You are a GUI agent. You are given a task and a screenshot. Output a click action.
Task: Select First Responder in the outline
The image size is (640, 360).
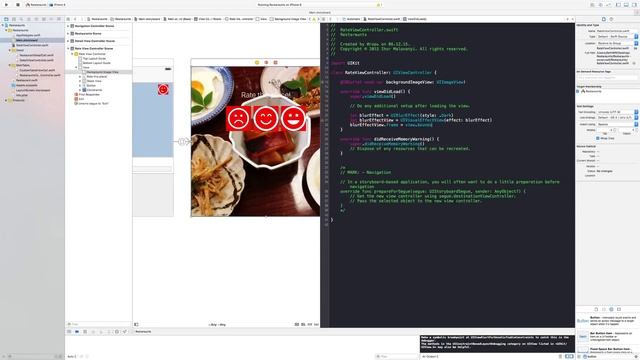[x=89, y=94]
